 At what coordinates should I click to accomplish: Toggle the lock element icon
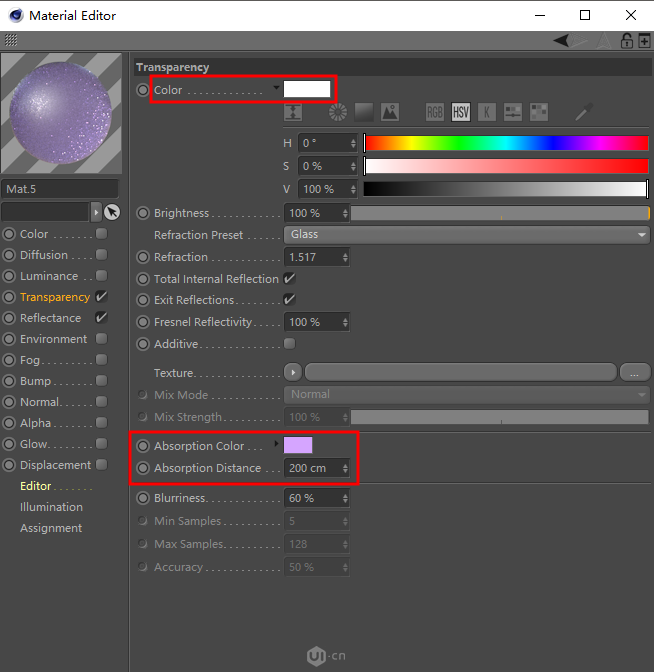[x=626, y=41]
